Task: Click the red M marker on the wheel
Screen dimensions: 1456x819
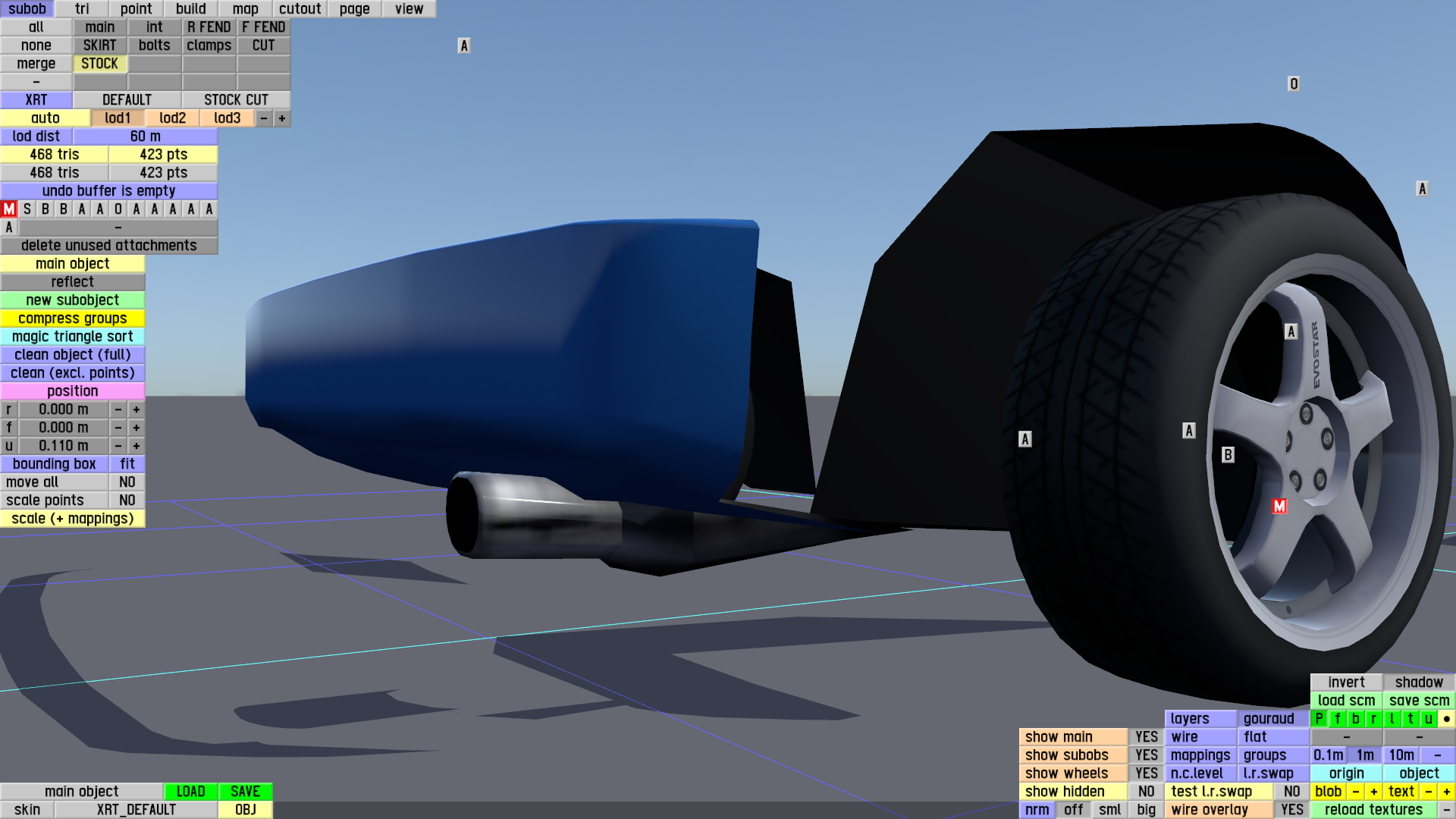Action: (1279, 506)
